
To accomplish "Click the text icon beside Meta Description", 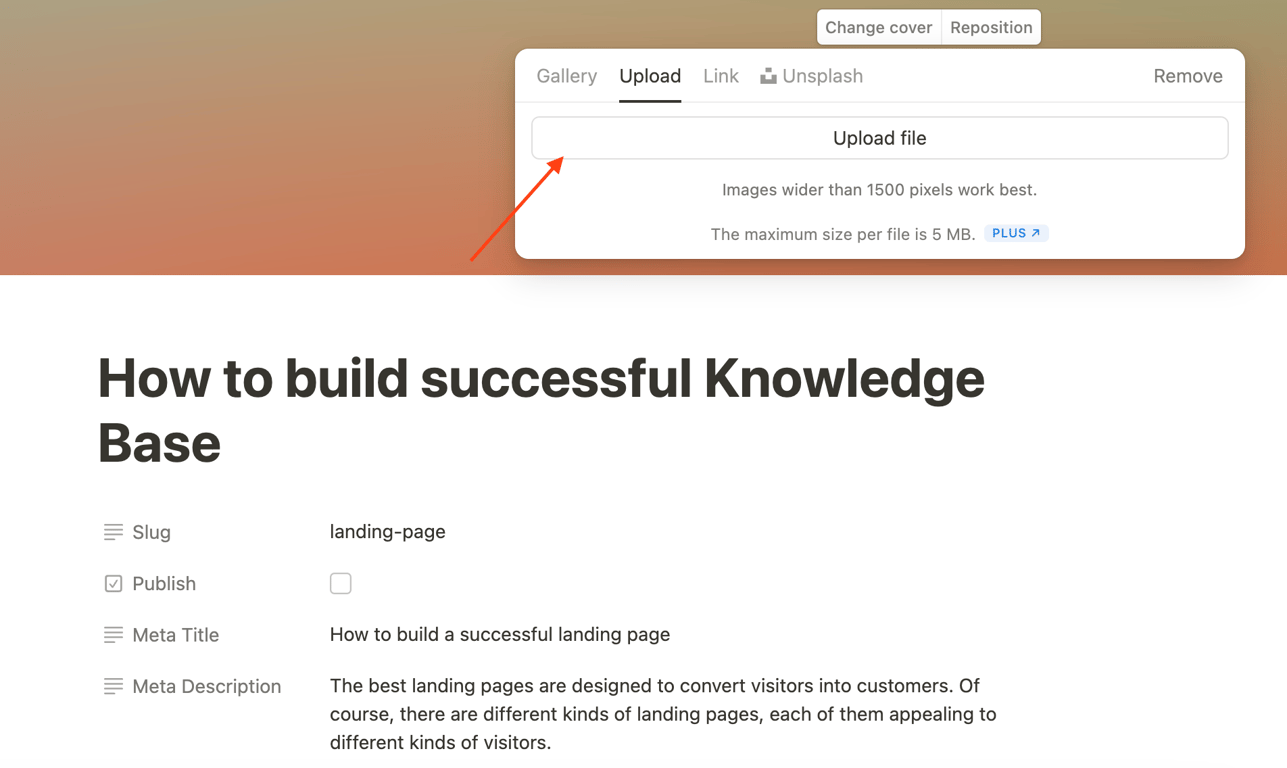I will click(x=113, y=686).
